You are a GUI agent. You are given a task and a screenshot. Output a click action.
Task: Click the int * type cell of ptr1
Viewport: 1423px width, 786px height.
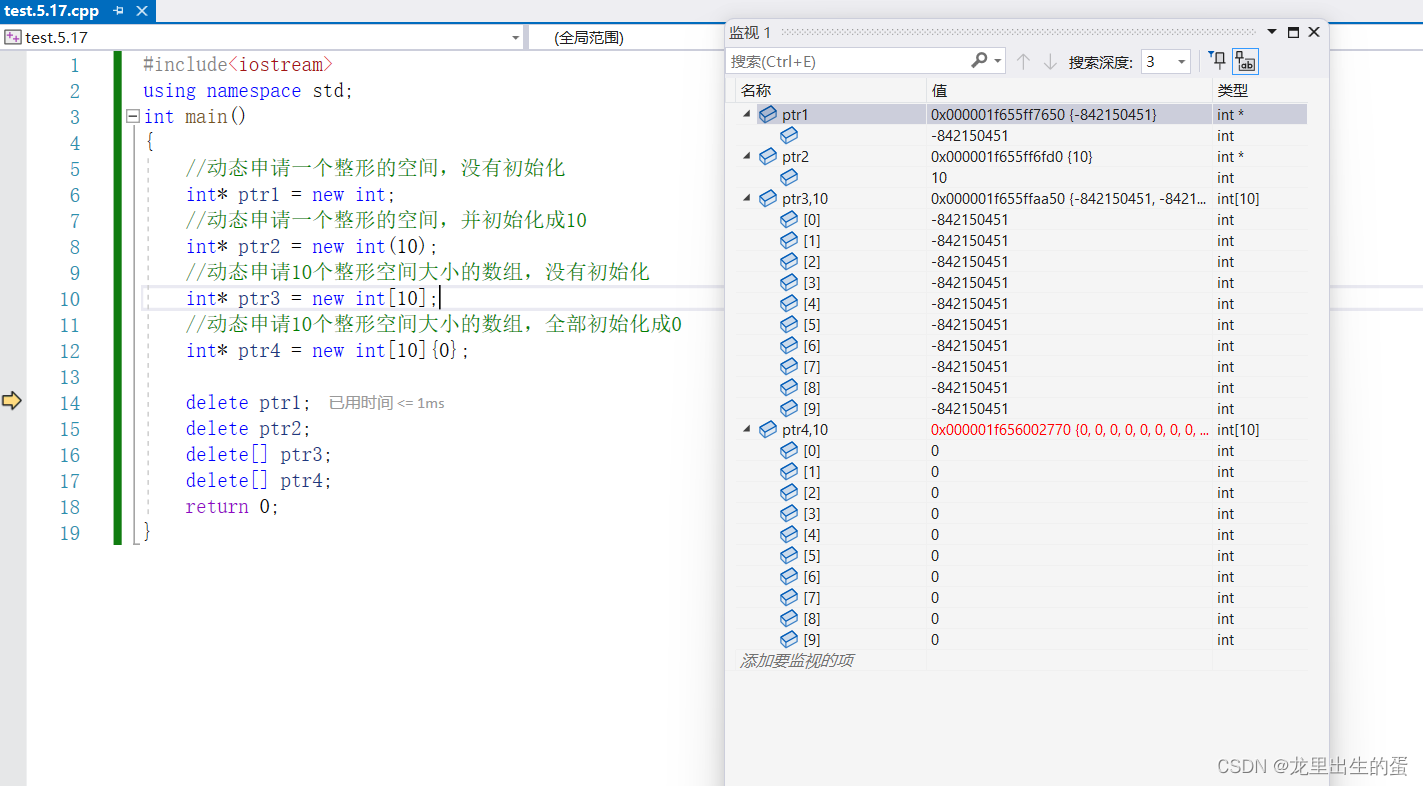click(x=1259, y=114)
